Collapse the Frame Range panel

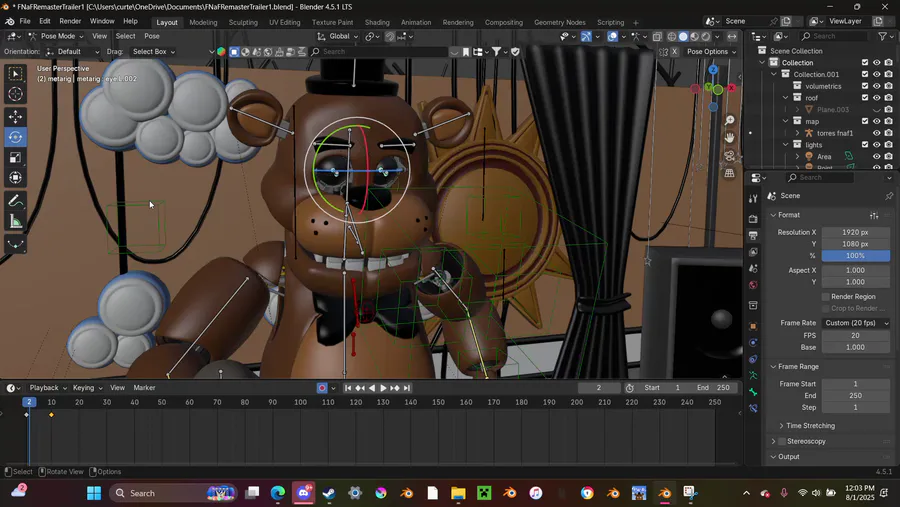point(773,366)
